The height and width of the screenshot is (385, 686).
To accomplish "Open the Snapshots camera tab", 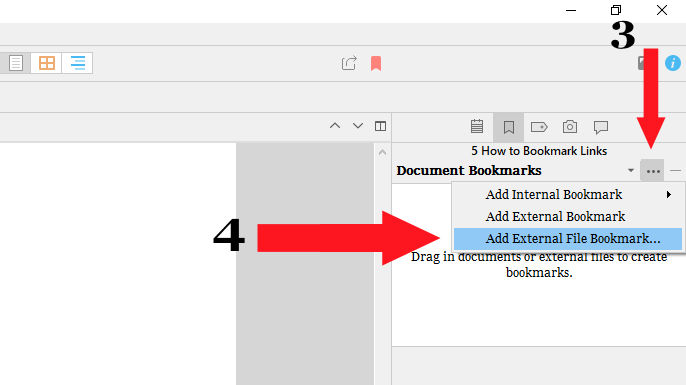I will coord(570,127).
